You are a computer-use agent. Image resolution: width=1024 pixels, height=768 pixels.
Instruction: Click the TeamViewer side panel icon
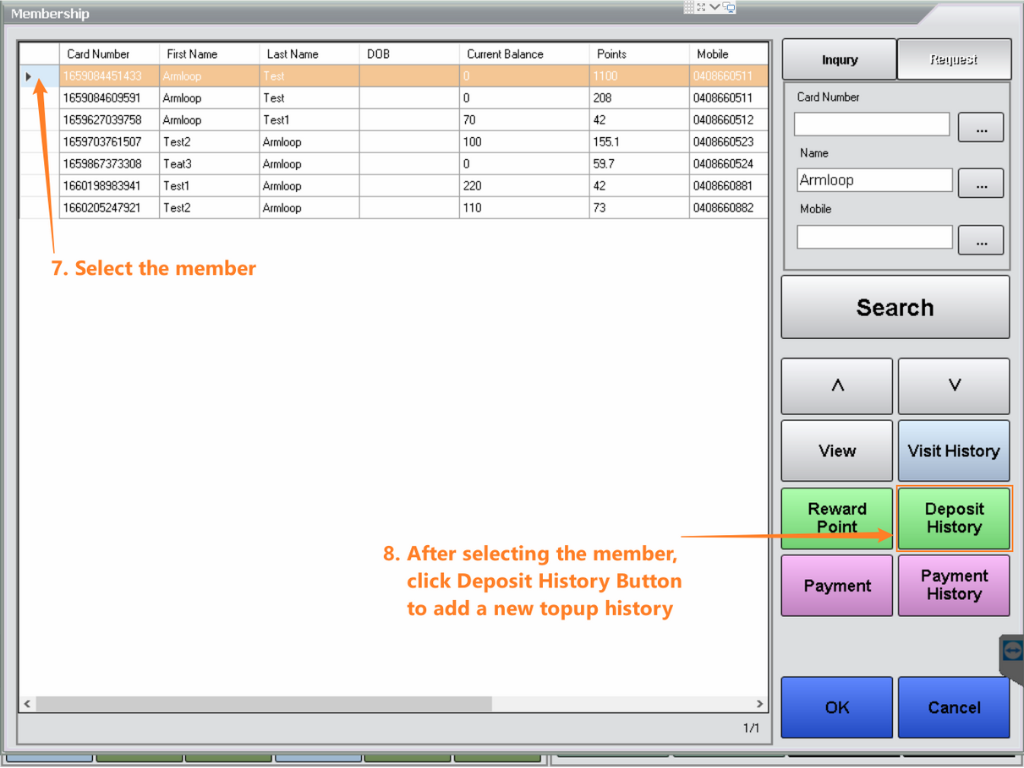1012,651
